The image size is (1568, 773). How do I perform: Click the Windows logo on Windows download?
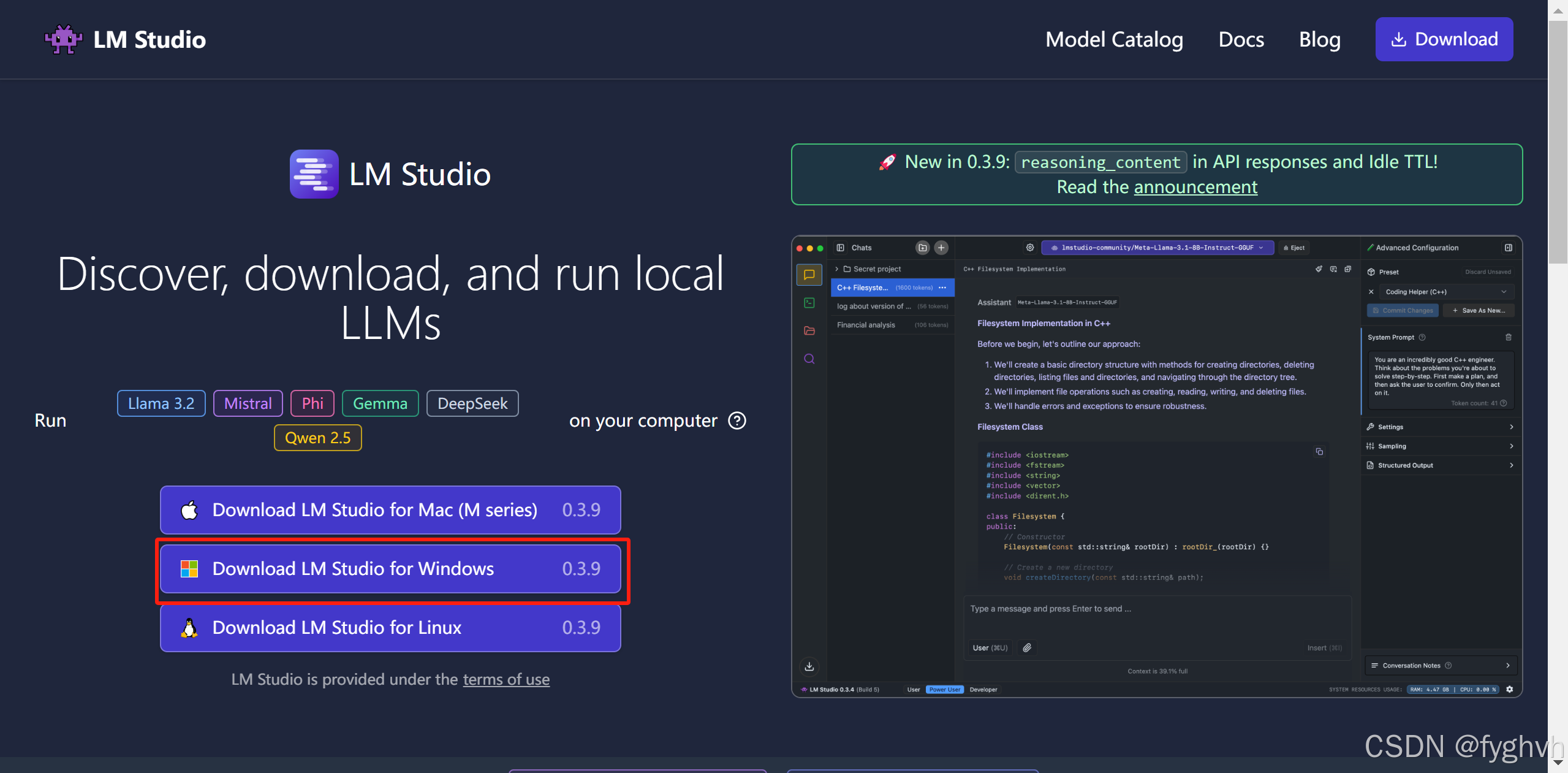(x=189, y=569)
